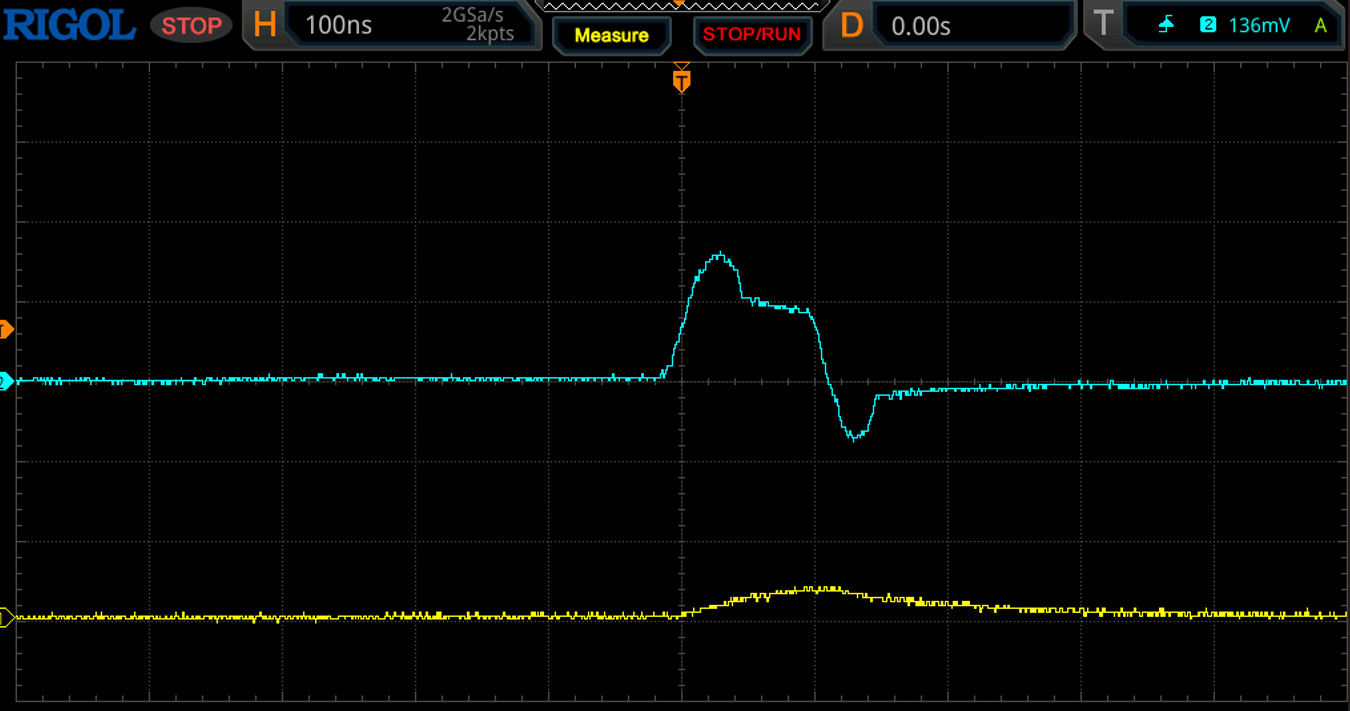Image resolution: width=1350 pixels, height=711 pixels.
Task: Toggle the trigger sweep mode letter A
Action: pyautogui.click(x=1320, y=26)
